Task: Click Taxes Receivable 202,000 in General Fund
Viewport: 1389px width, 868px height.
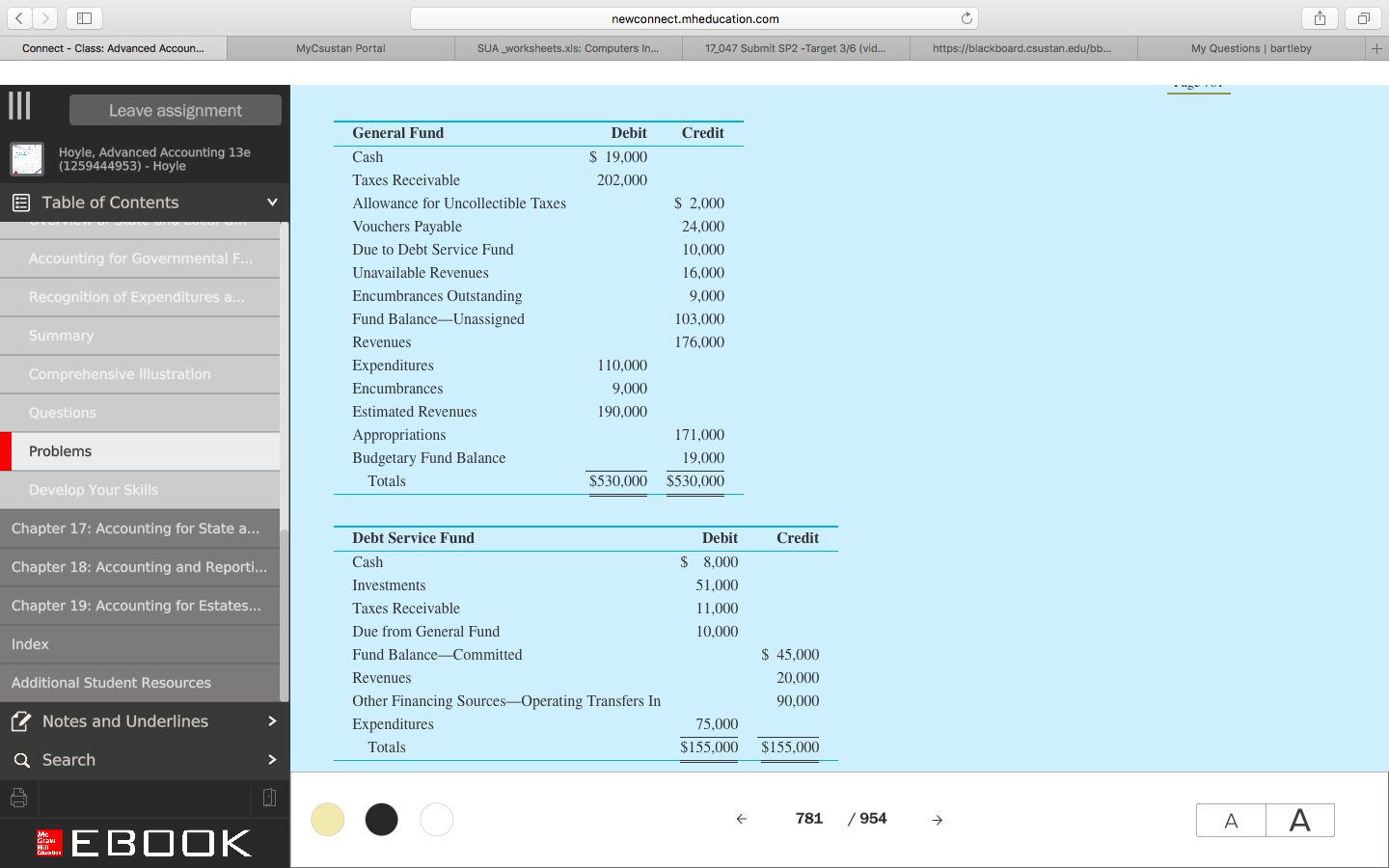Action: tap(622, 180)
